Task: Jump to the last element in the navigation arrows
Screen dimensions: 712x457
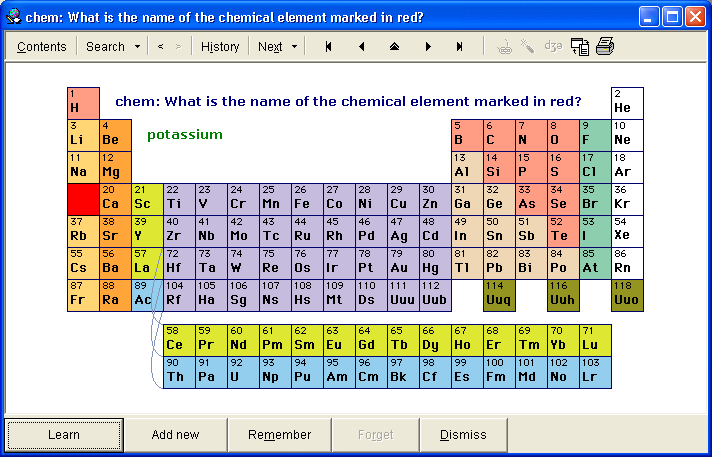Action: pos(460,47)
